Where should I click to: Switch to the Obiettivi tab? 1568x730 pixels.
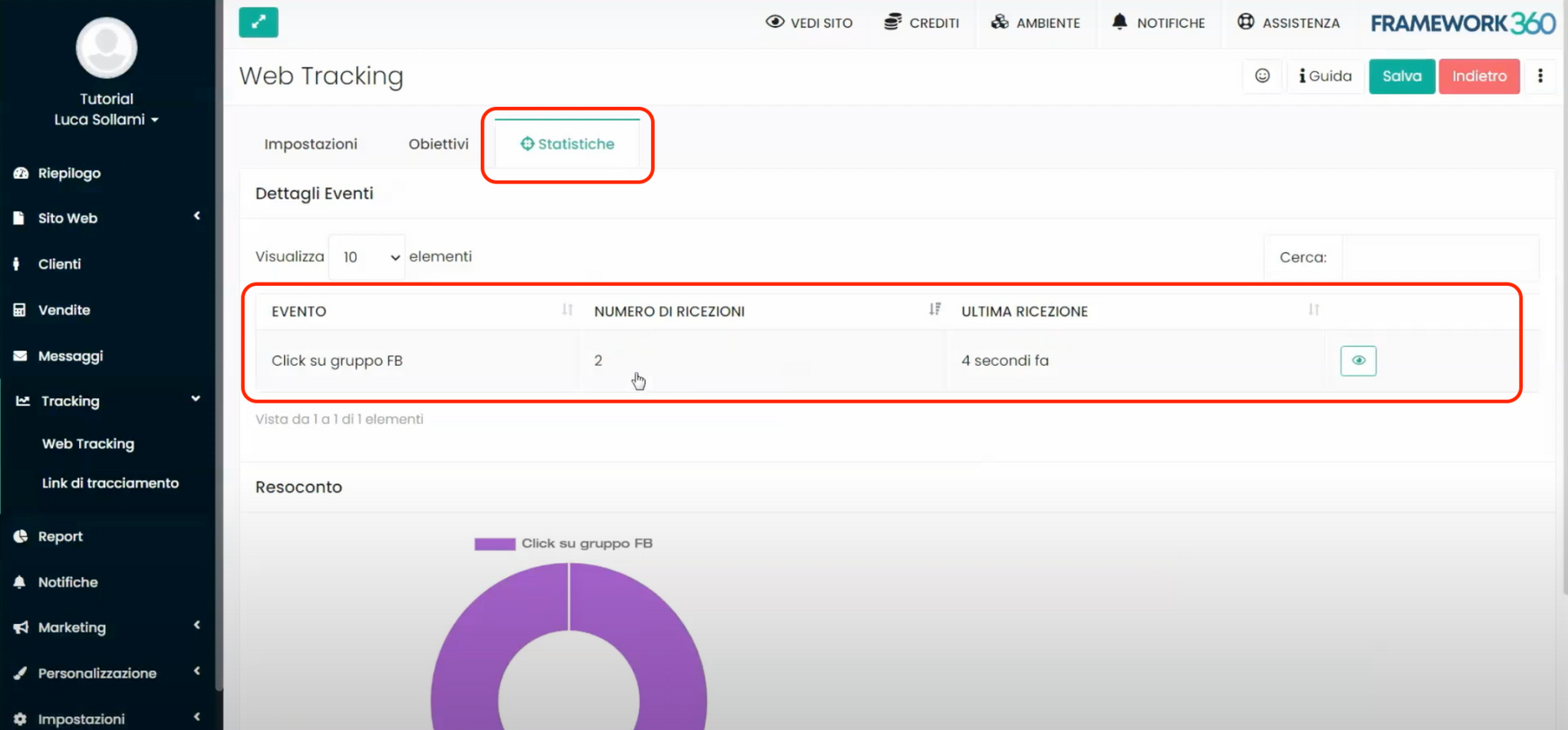[438, 144]
